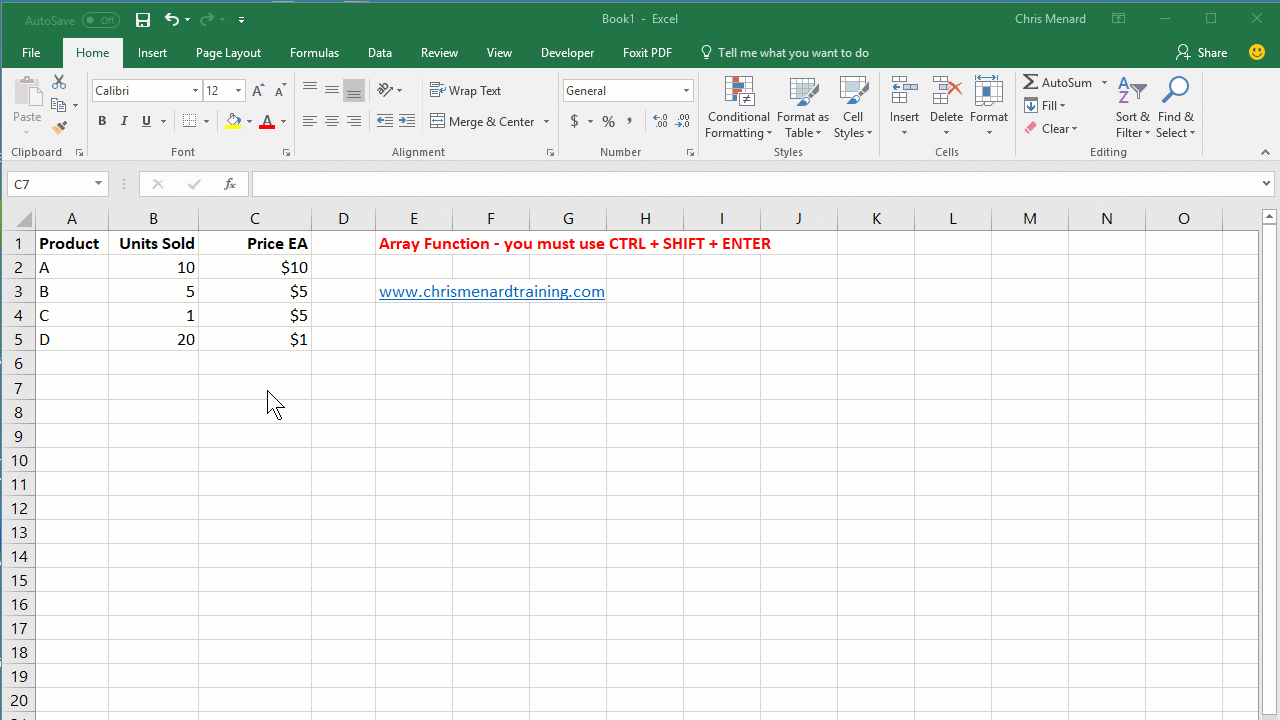Click the Clear button in Editing
Viewport: 1280px width, 720px height.
pos(1051,128)
